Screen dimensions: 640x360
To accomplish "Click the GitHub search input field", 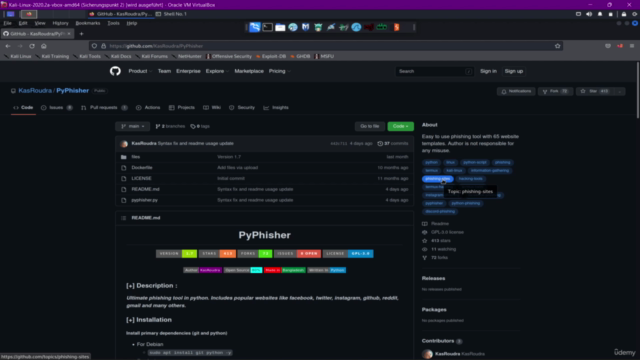I will [x=434, y=71].
